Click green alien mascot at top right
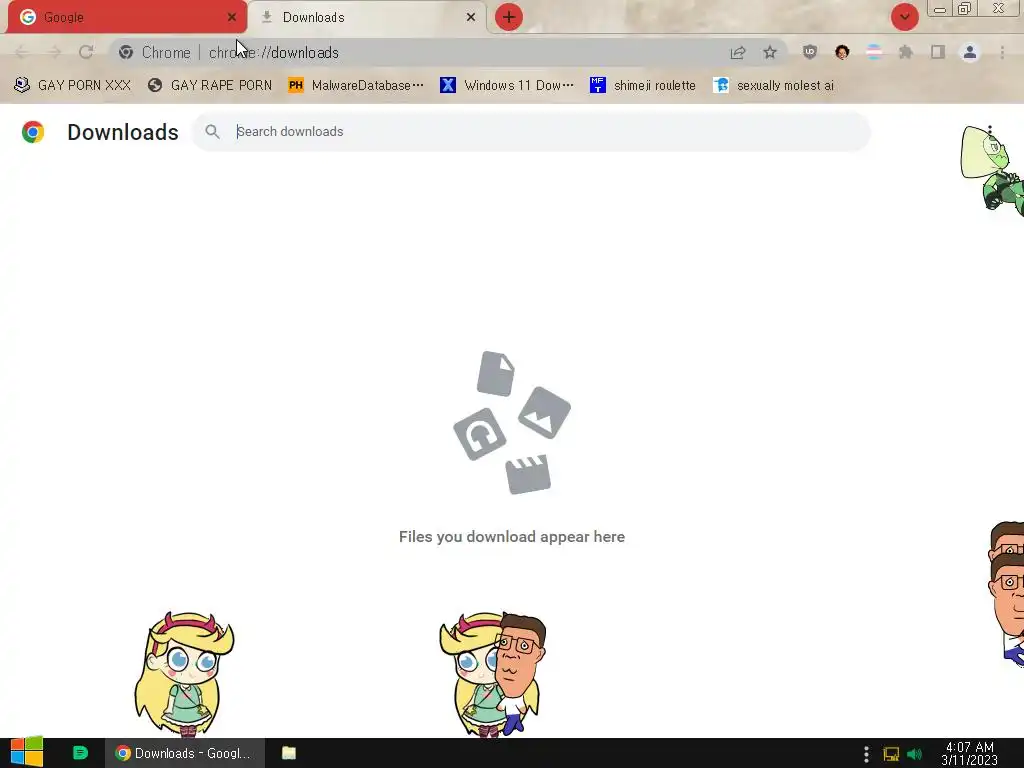Image resolution: width=1024 pixels, height=768 pixels. point(991,170)
